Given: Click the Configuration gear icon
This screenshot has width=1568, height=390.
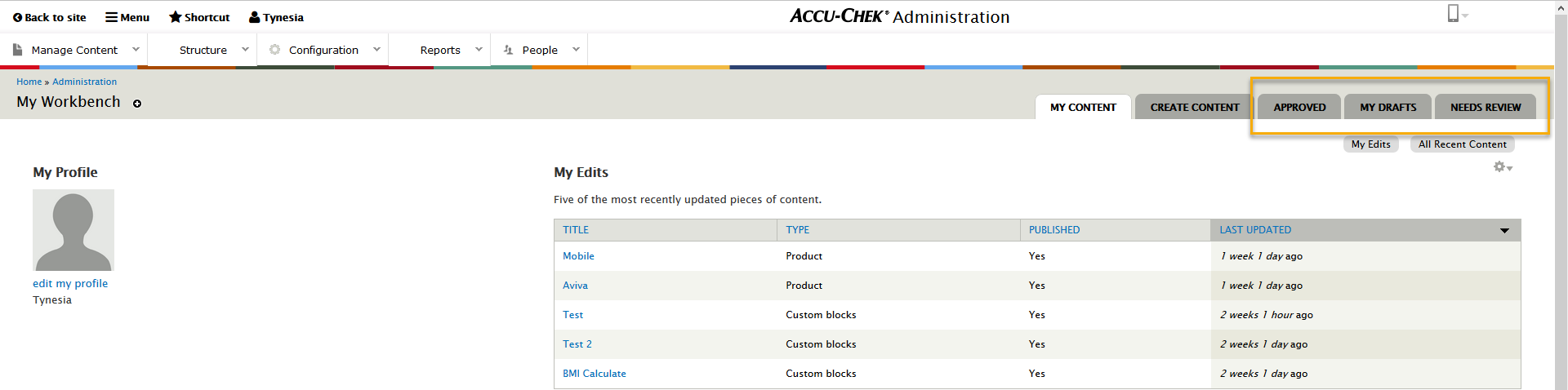Looking at the screenshot, I should click(x=274, y=50).
